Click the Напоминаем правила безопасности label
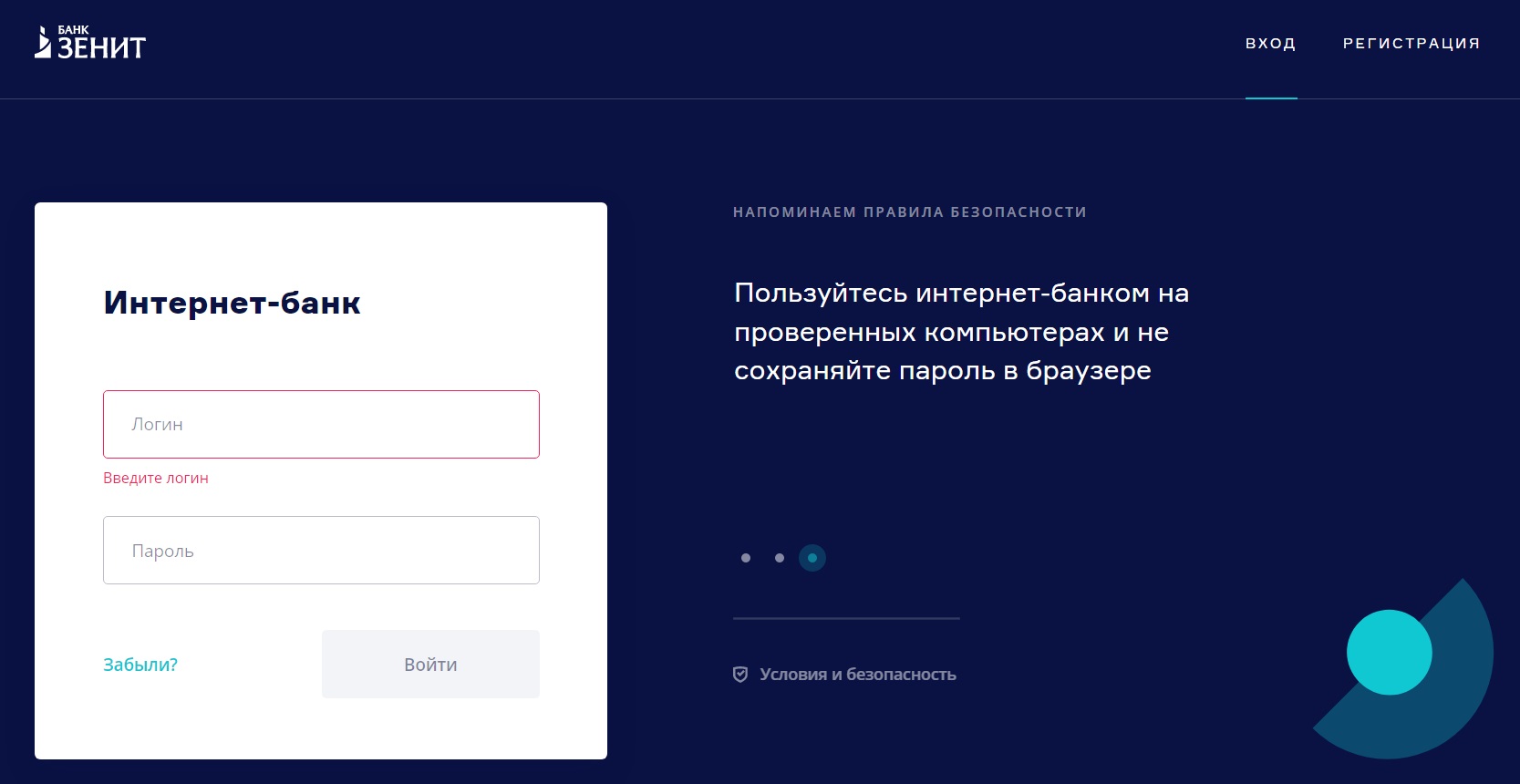The height and width of the screenshot is (784, 1520). click(909, 212)
